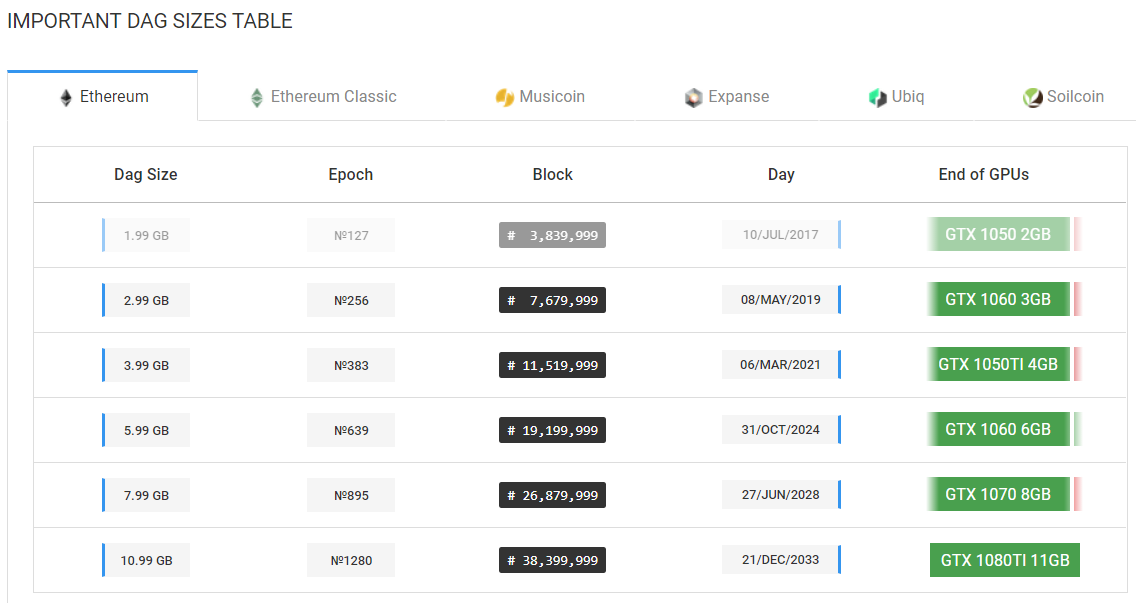Screen dimensions: 1136x603
Task: Click the GTX 1070 8GB green label
Action: coord(998,494)
